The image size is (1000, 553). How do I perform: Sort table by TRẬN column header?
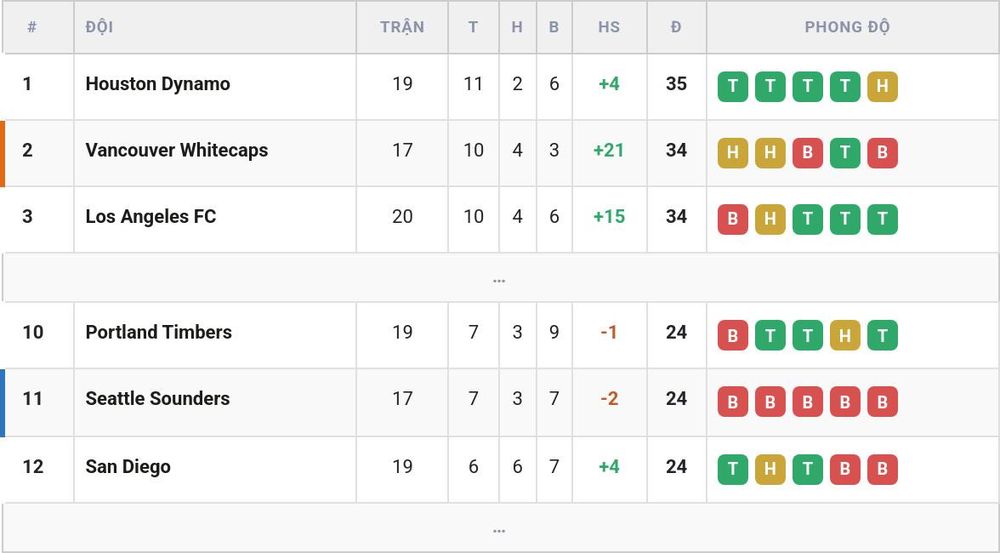tap(402, 27)
